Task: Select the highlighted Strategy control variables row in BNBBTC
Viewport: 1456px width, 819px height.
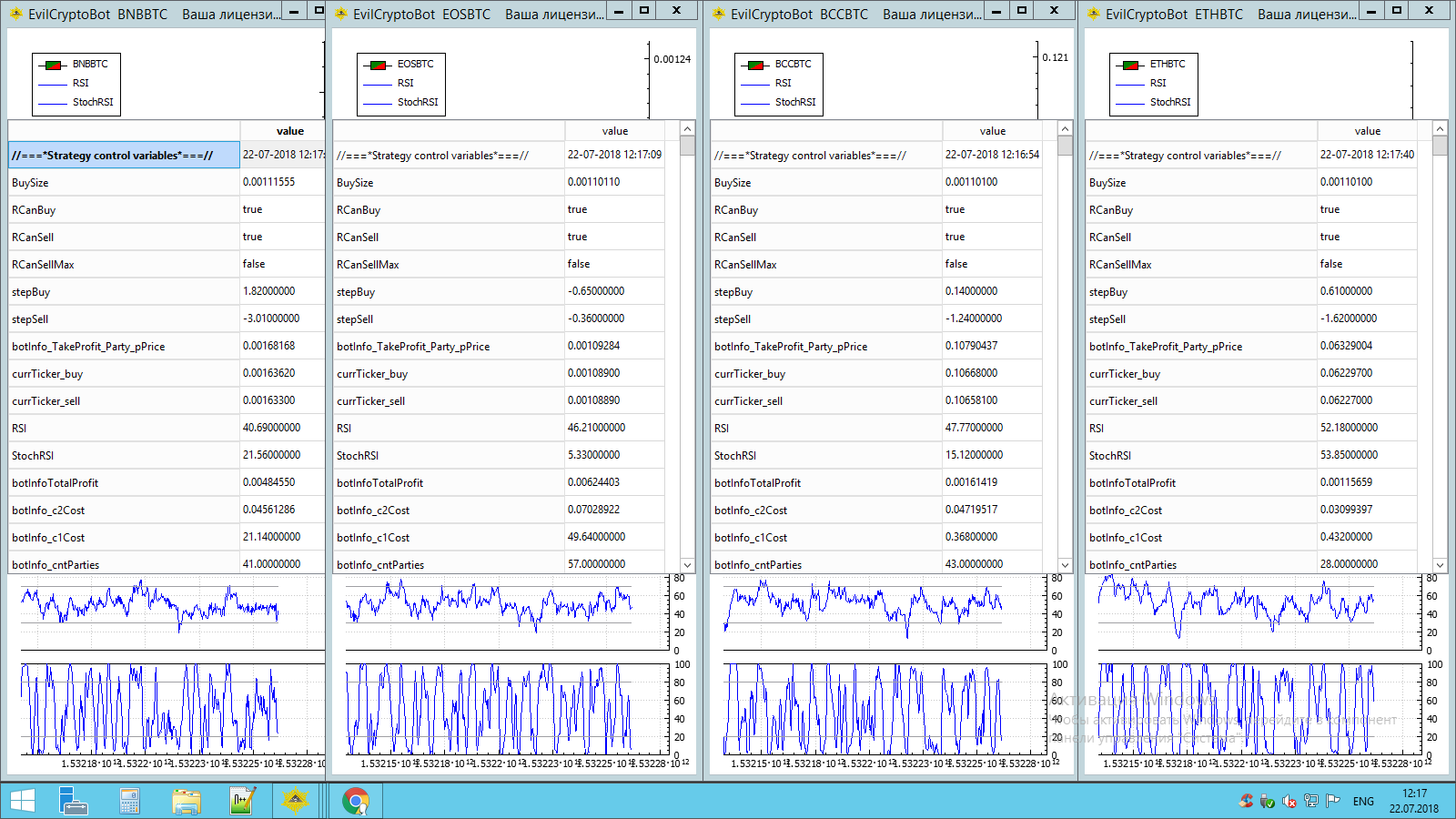Action: [124, 155]
